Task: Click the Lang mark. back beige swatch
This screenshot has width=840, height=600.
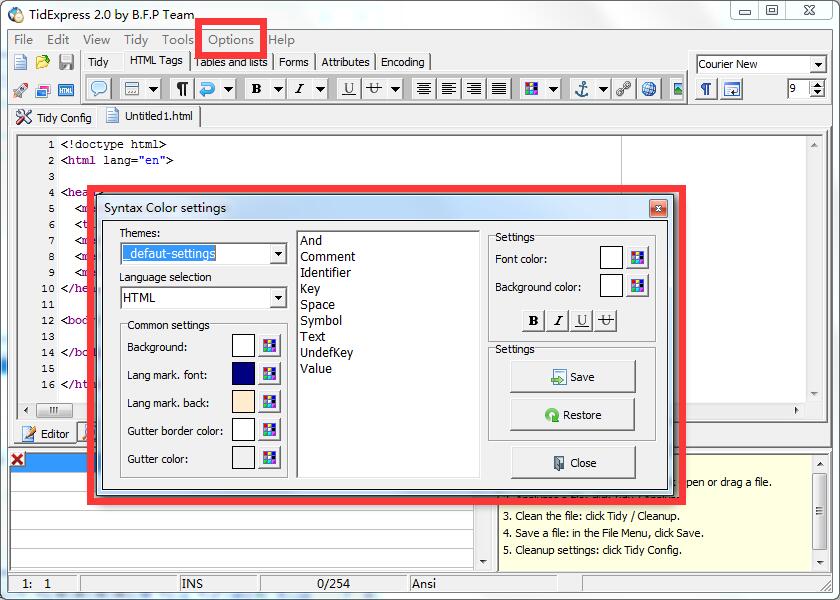Action: [243, 402]
